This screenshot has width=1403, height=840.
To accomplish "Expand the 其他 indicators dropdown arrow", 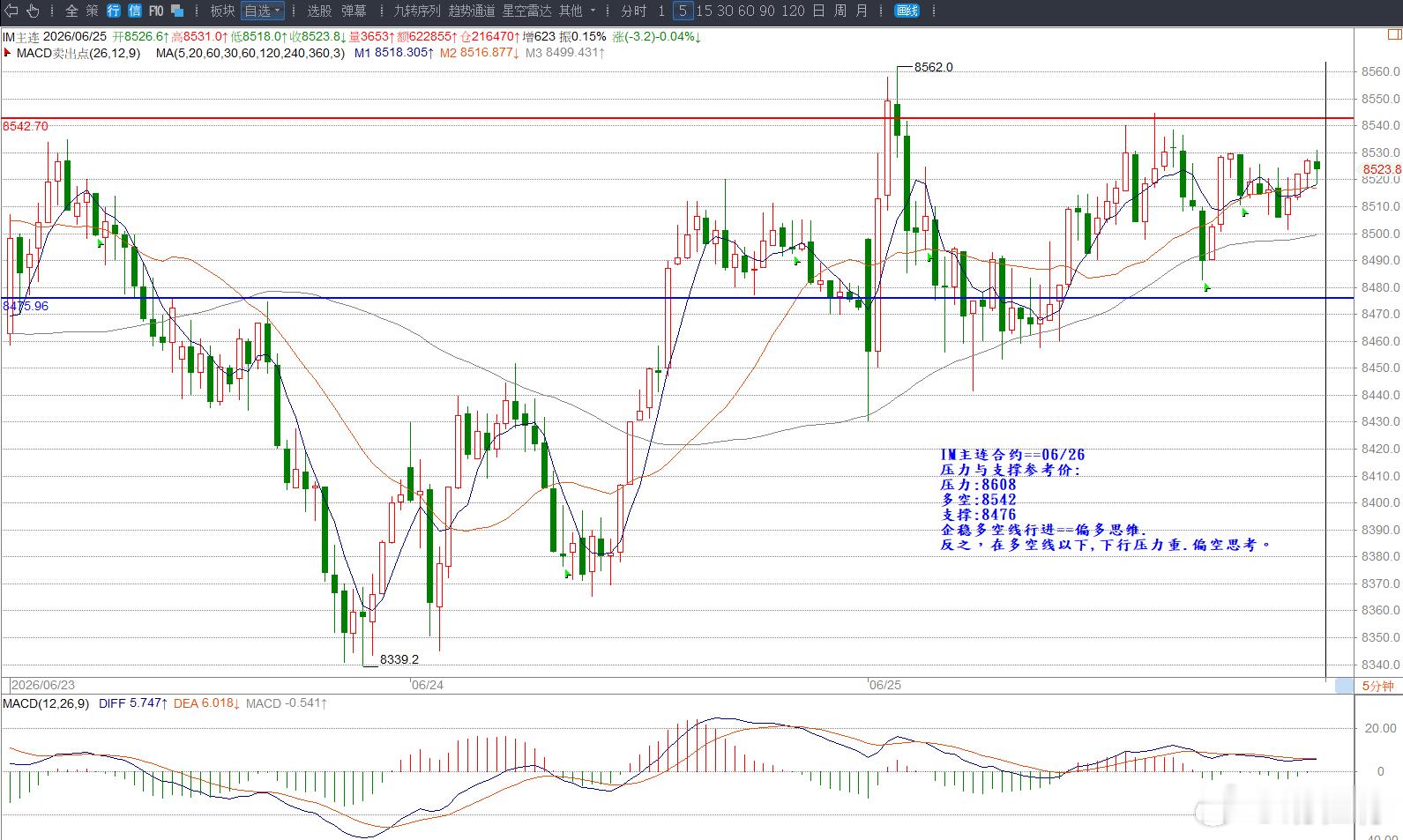I will click(x=593, y=11).
